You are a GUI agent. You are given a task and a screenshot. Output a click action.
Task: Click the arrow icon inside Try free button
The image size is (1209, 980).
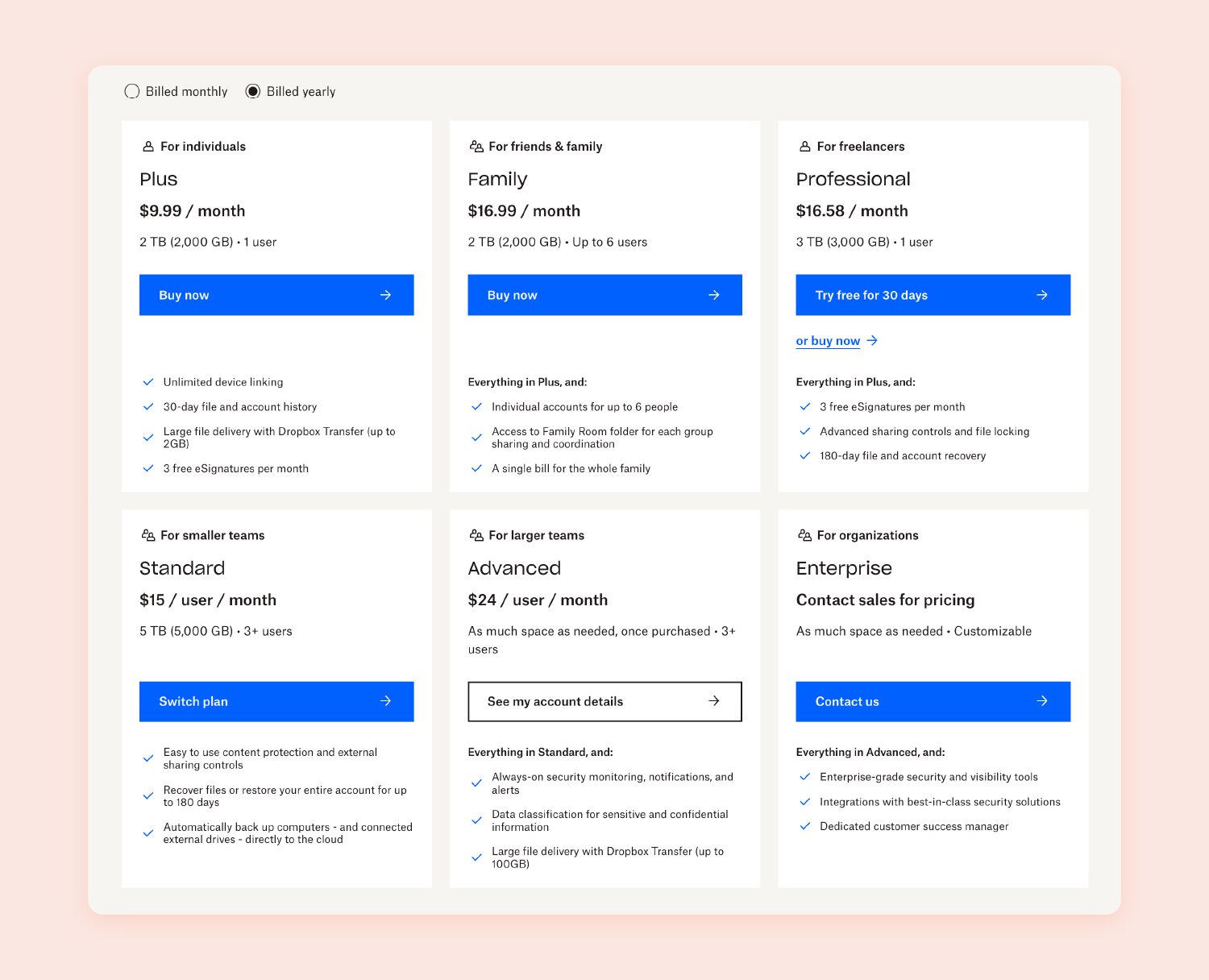[x=1043, y=295]
